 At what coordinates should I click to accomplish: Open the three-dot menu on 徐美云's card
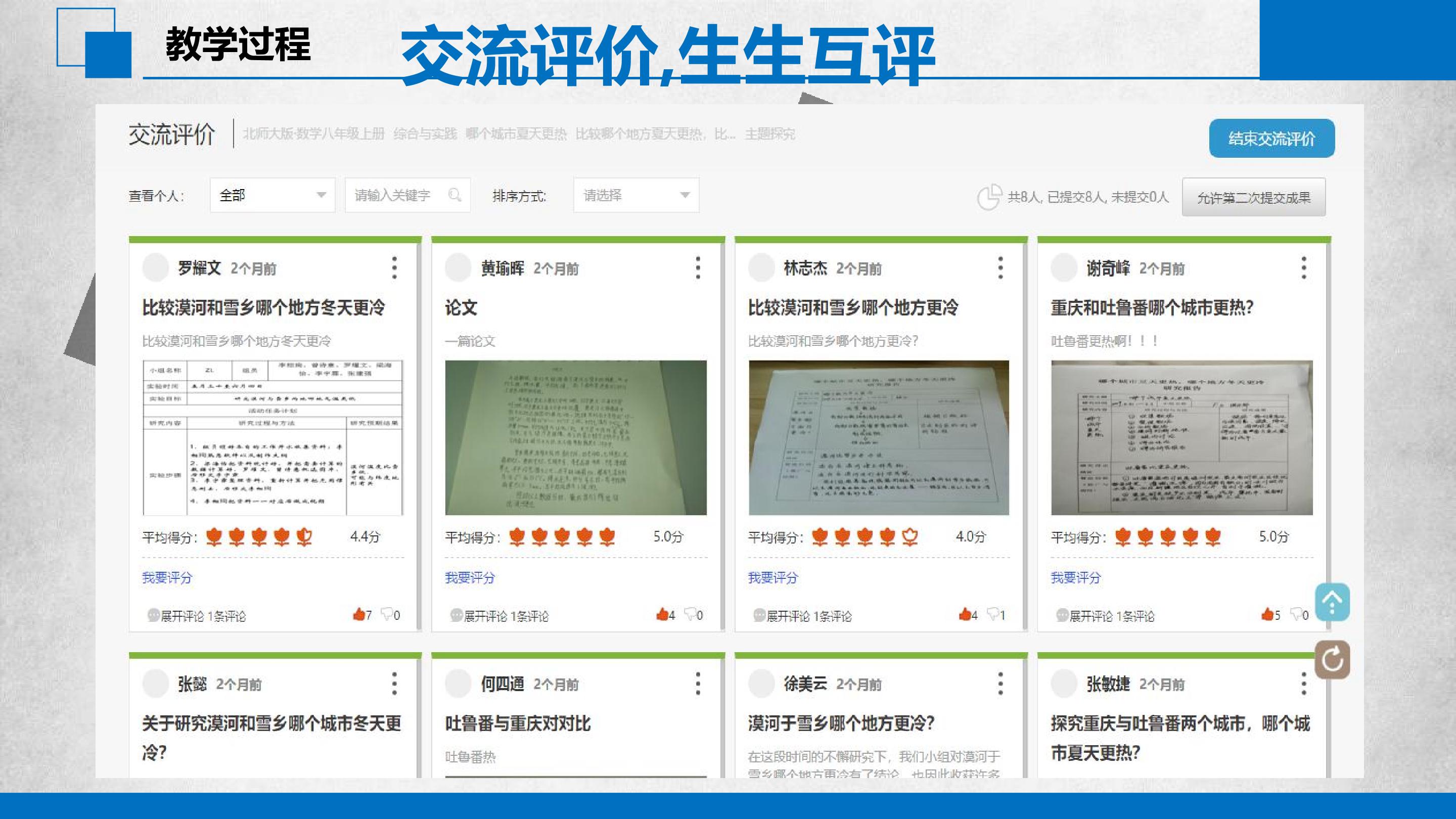coord(1000,684)
